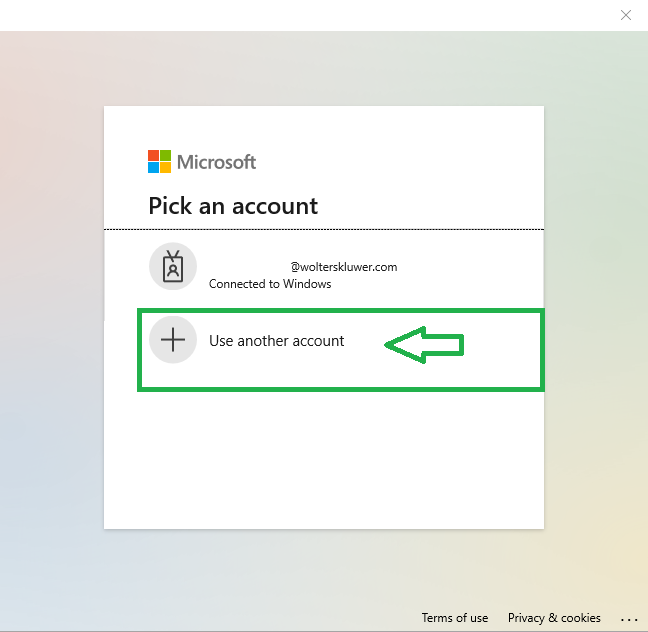The height and width of the screenshot is (632, 648).
Task: Click empty space right of the green arrow
Action: click(505, 345)
